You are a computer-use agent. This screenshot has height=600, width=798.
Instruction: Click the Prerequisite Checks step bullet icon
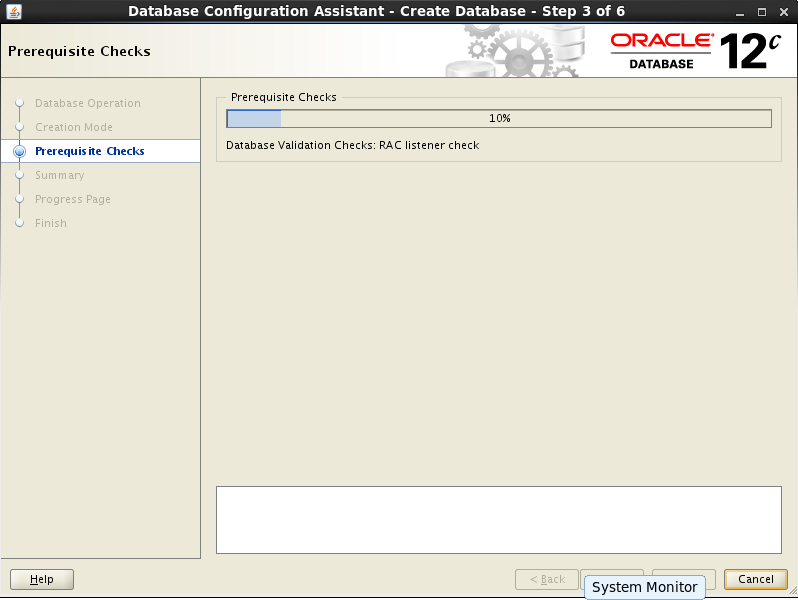point(19,151)
